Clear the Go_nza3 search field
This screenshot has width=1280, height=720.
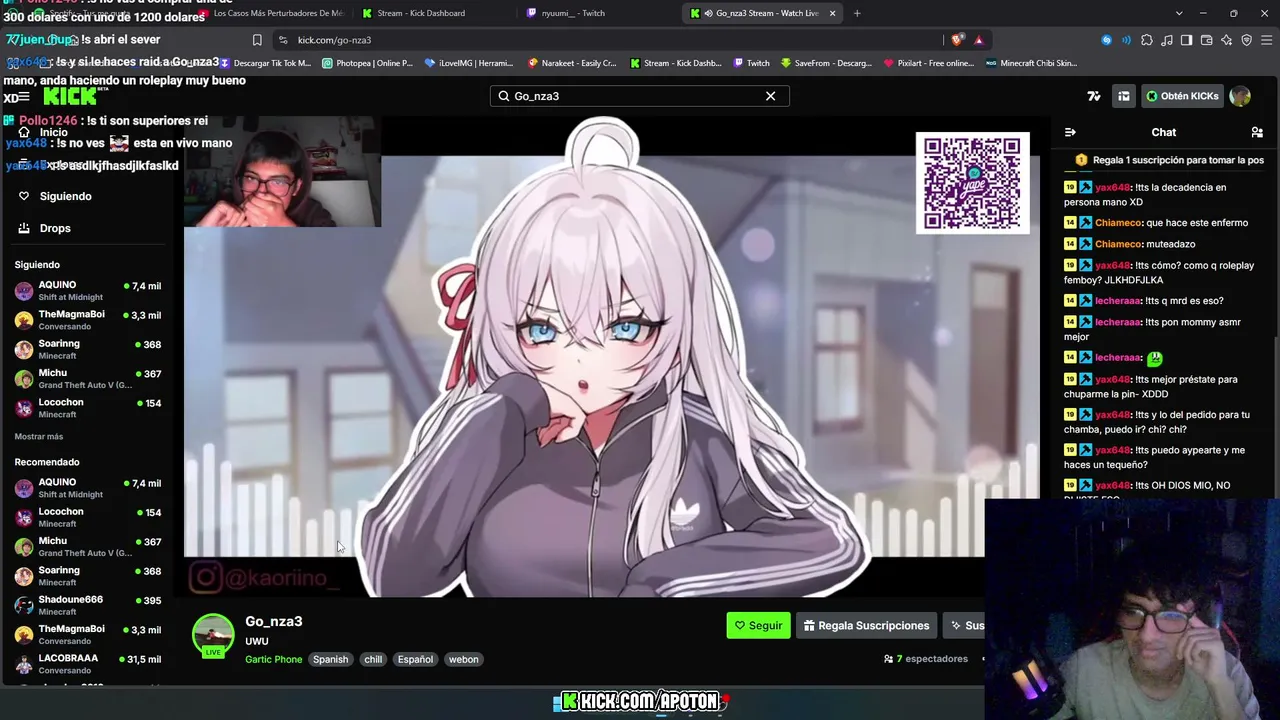(x=770, y=96)
